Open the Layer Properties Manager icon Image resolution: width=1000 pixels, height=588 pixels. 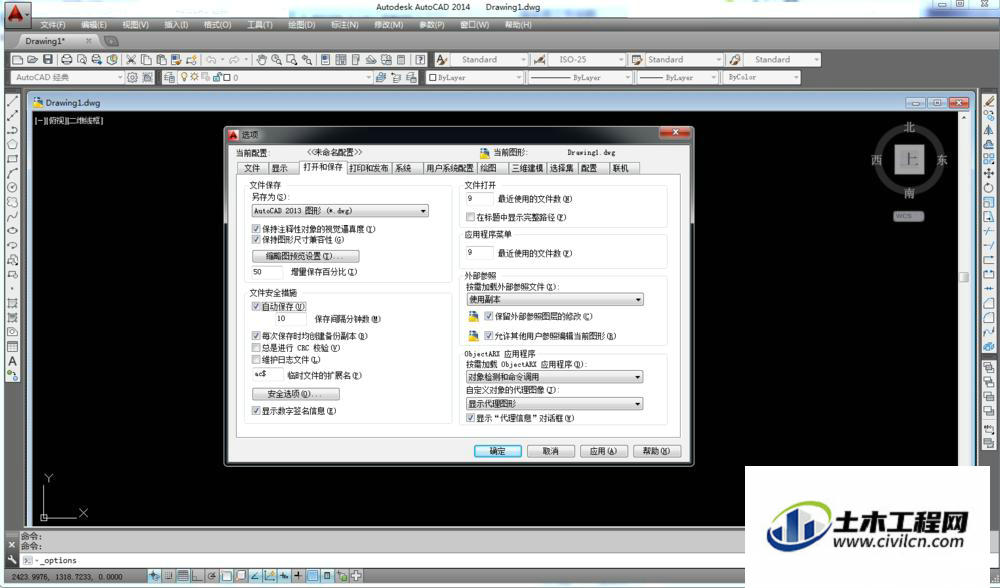click(169, 77)
